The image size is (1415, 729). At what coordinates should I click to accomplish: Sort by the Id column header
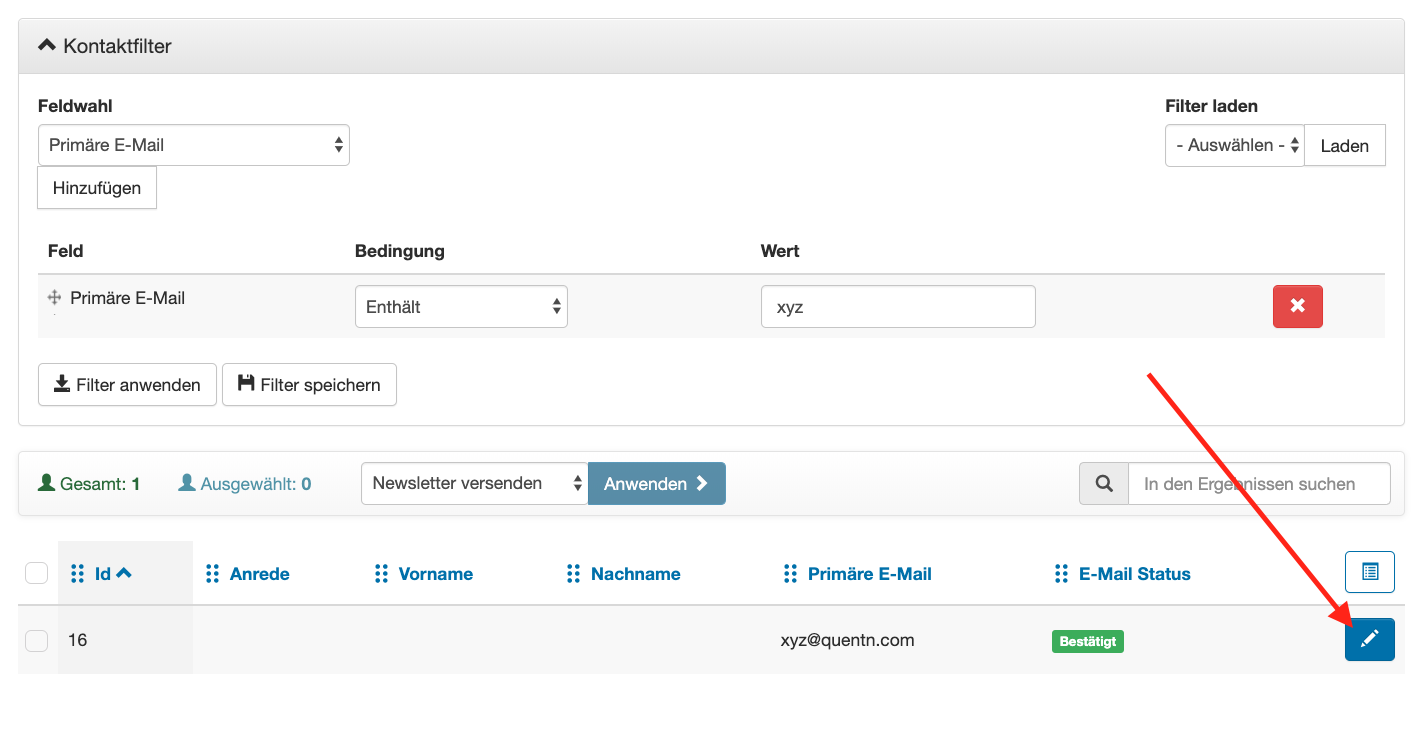(x=103, y=574)
